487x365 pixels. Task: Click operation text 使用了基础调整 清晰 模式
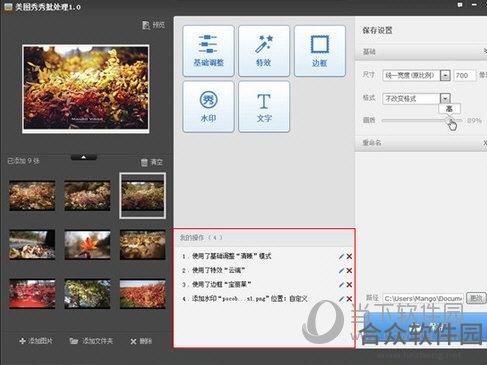tap(232, 256)
